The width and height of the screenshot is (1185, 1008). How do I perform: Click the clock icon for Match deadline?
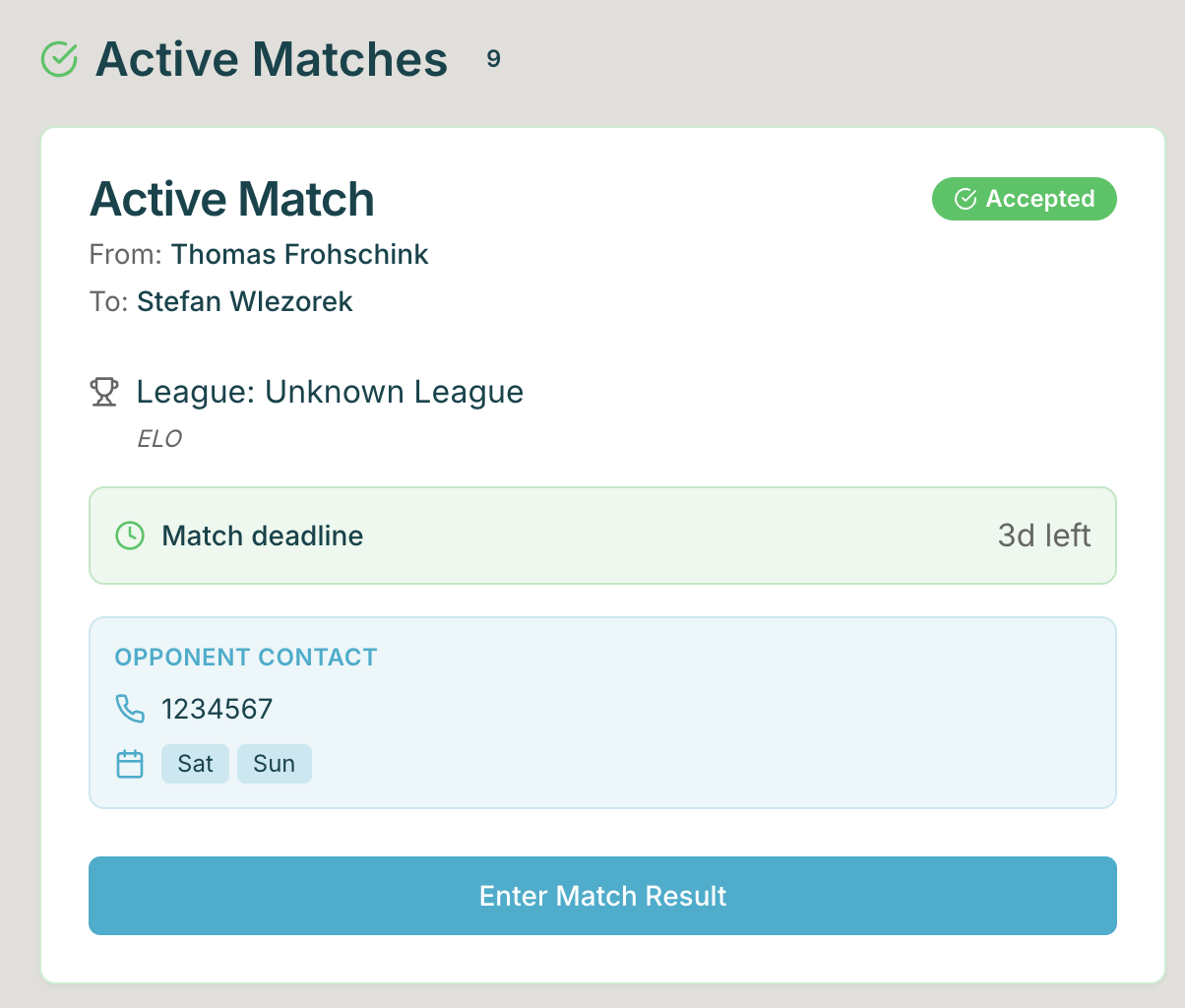coord(130,535)
